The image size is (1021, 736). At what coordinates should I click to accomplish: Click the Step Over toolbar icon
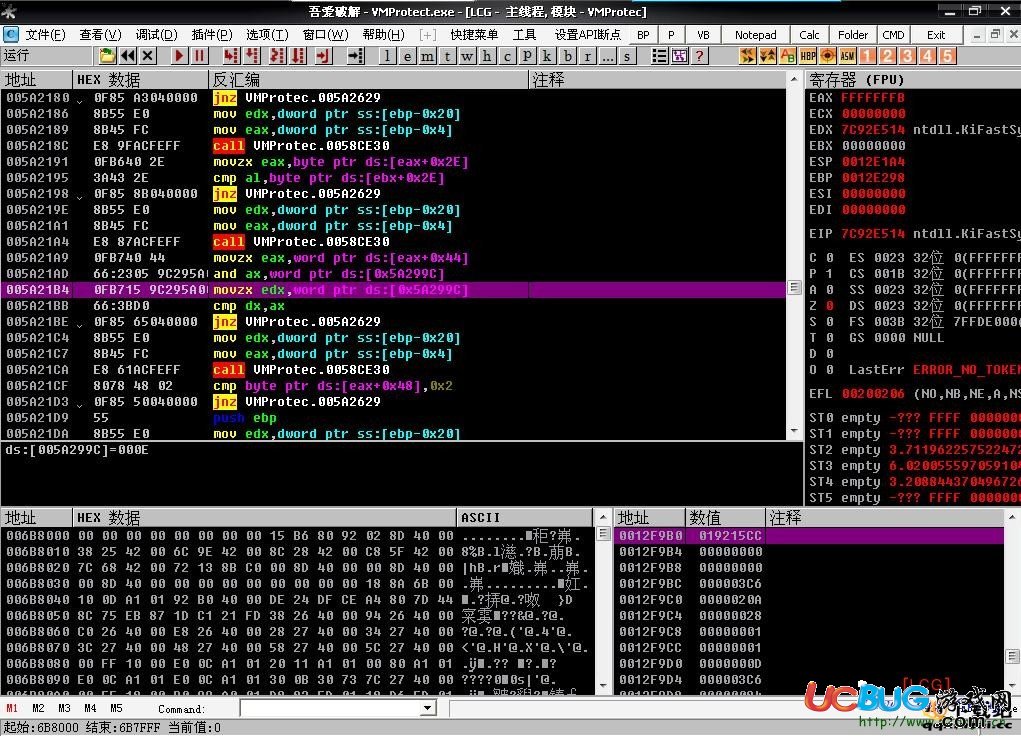pyautogui.click(x=251, y=56)
